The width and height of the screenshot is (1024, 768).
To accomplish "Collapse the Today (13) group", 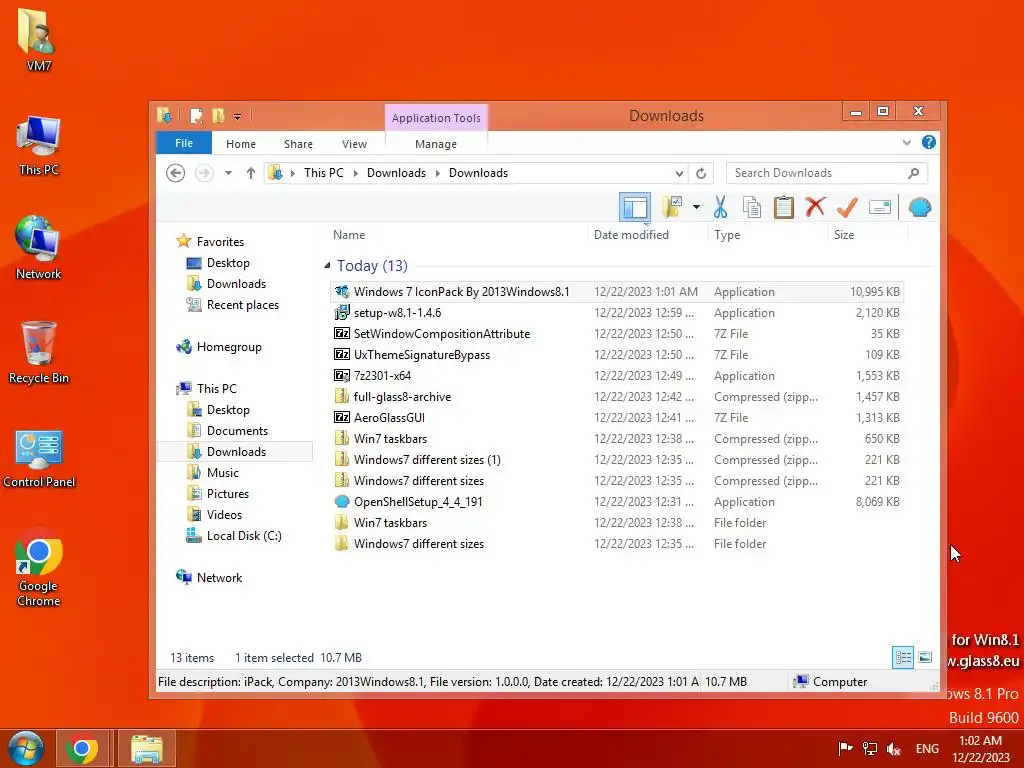I will click(x=327, y=265).
